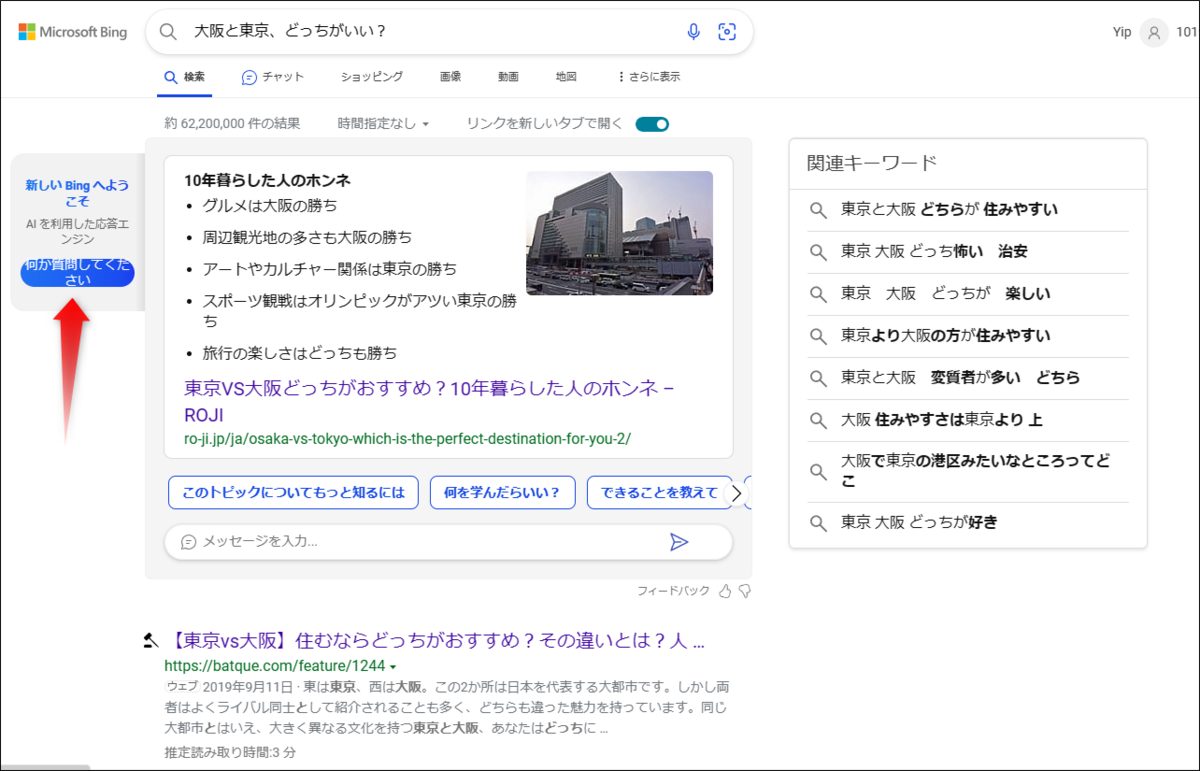Click search icon beside 東京 大阪 どっちが好き
The image size is (1200, 771).
tap(818, 522)
